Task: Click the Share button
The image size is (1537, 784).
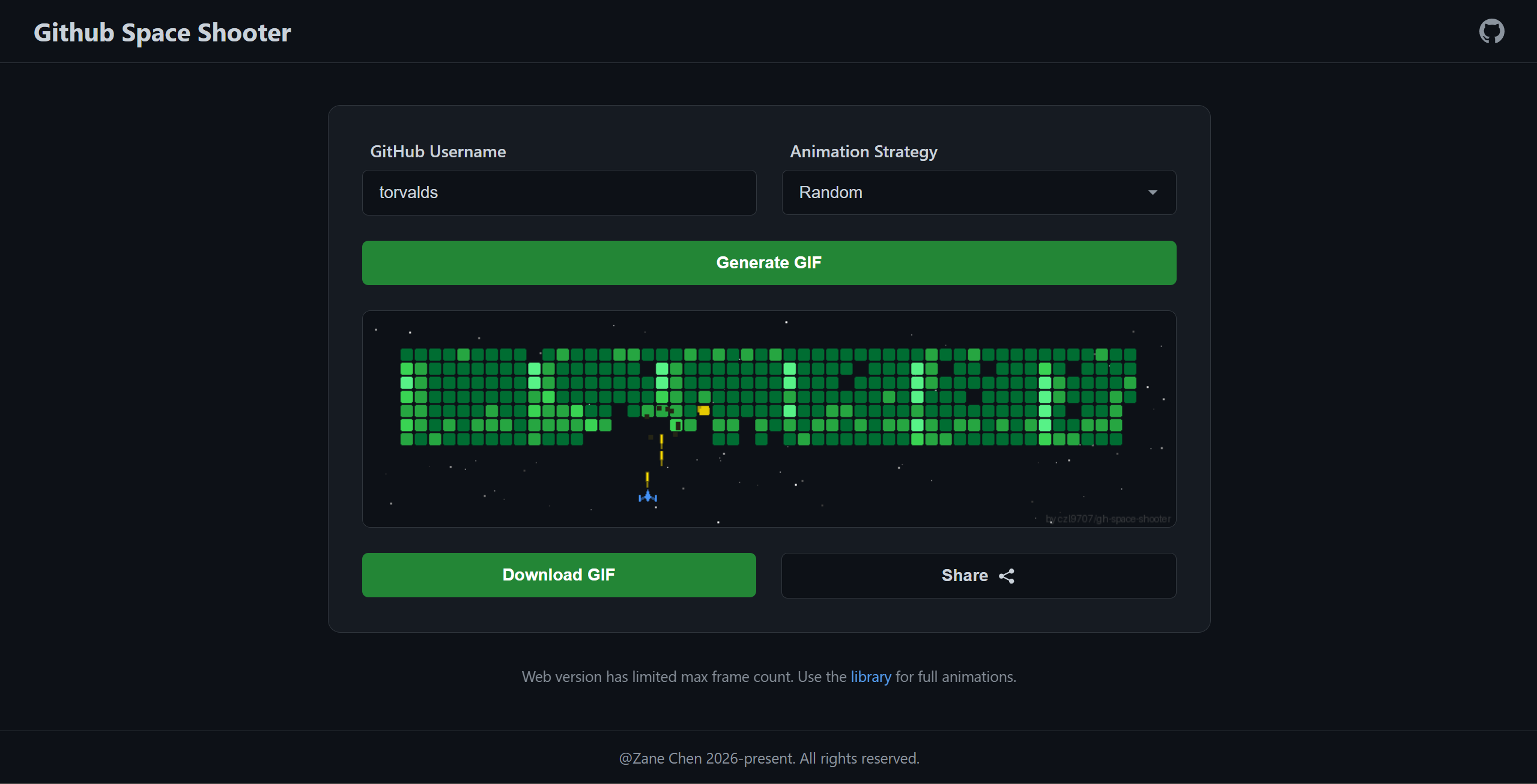Action: pos(978,575)
